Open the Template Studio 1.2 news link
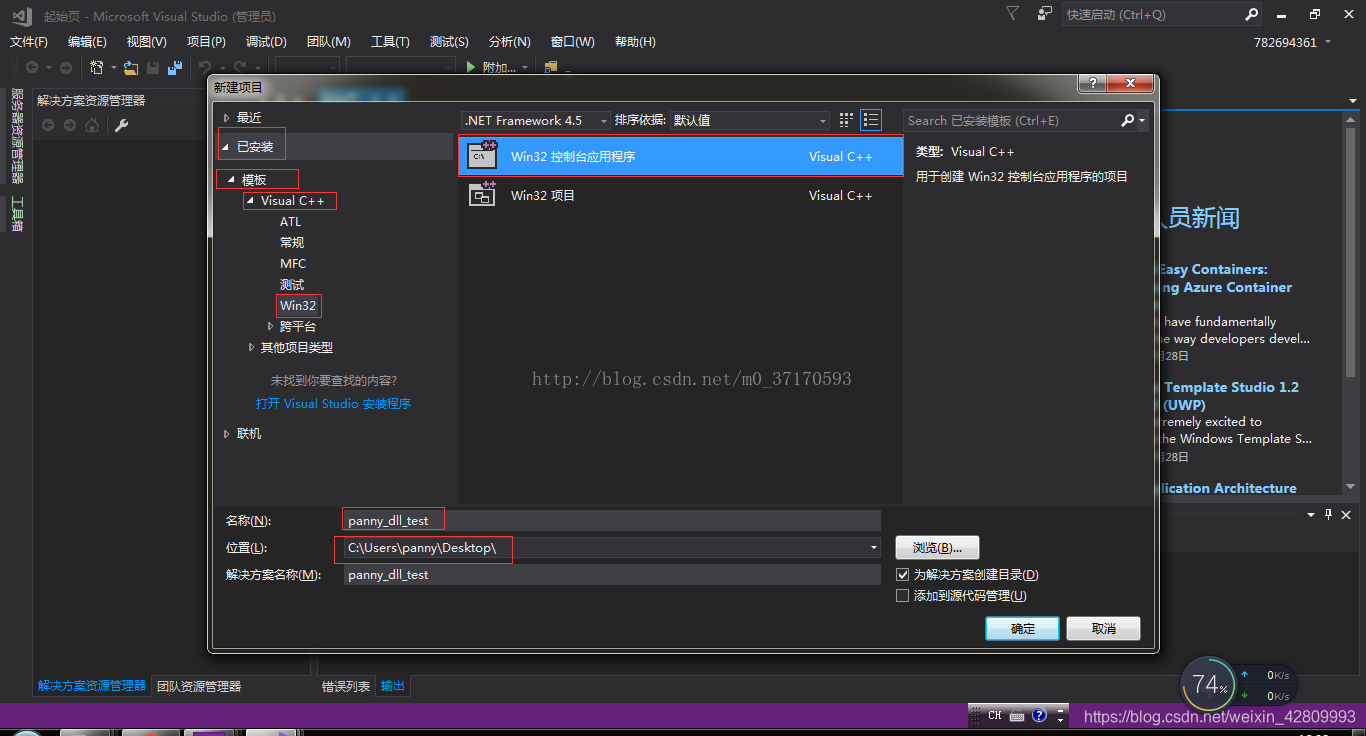This screenshot has width=1366, height=736. 1230,396
